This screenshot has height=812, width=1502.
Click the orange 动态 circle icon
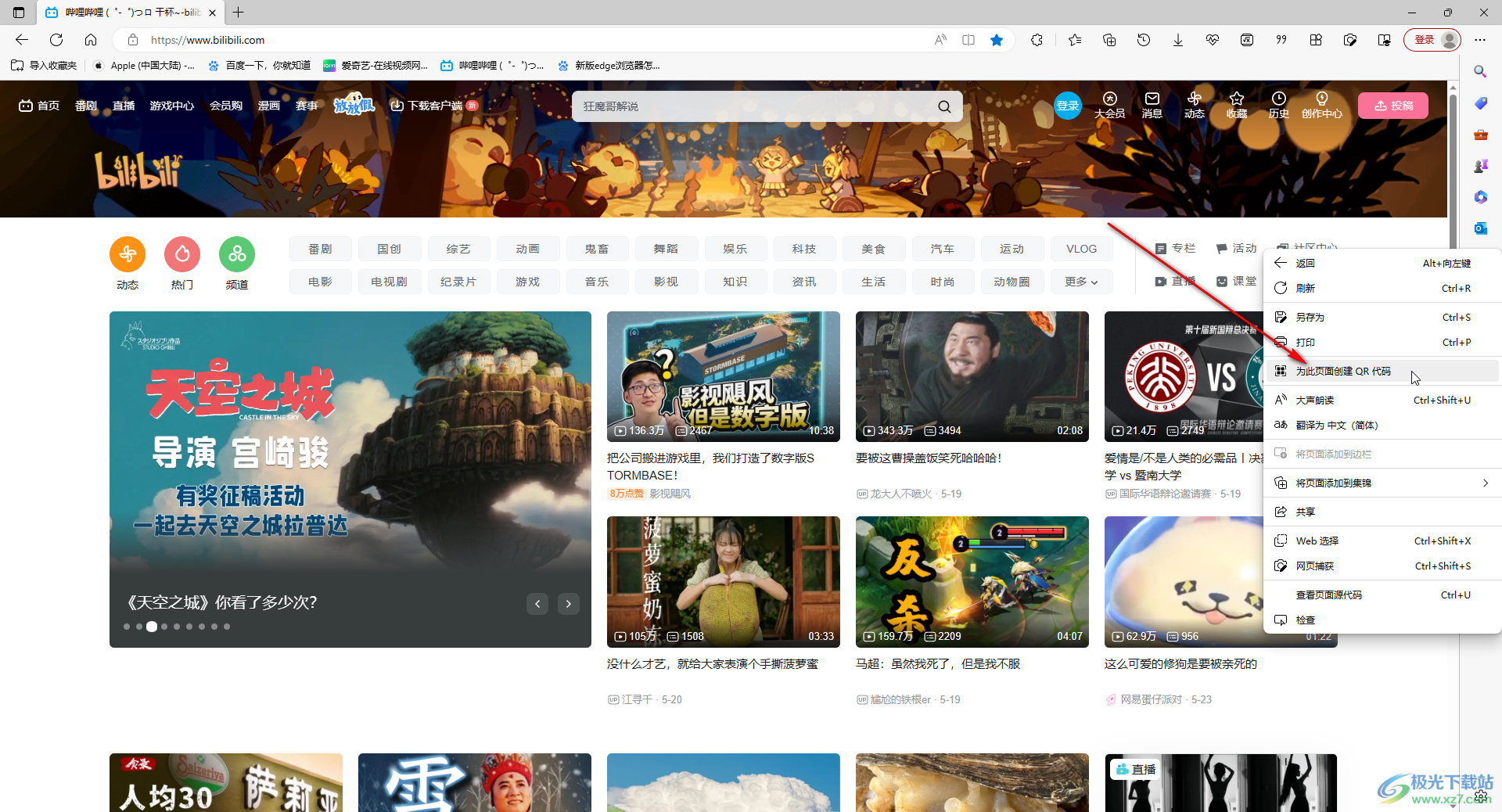[x=128, y=254]
